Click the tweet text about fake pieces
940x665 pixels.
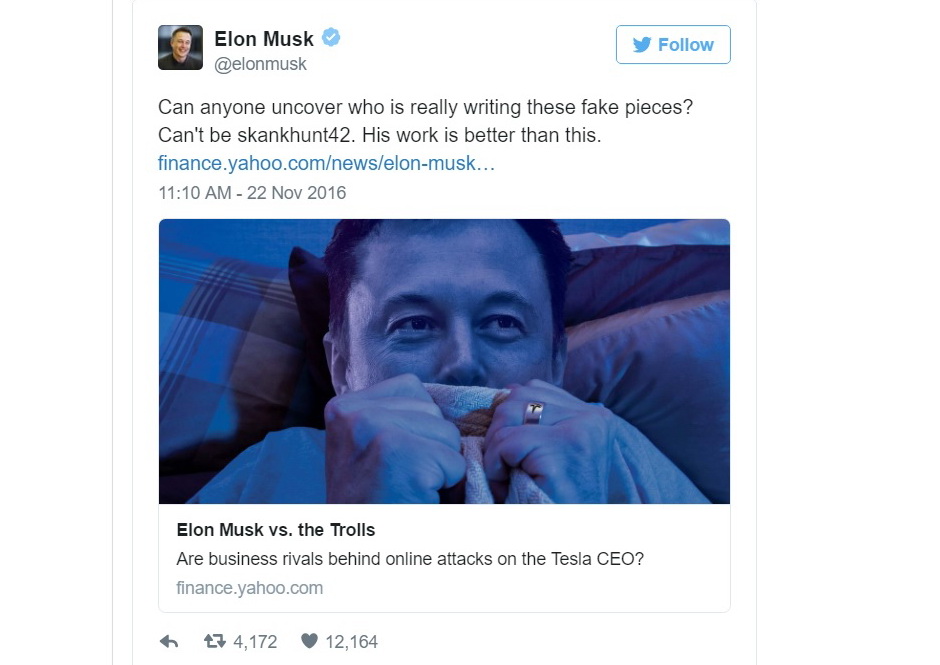pyautogui.click(x=426, y=107)
